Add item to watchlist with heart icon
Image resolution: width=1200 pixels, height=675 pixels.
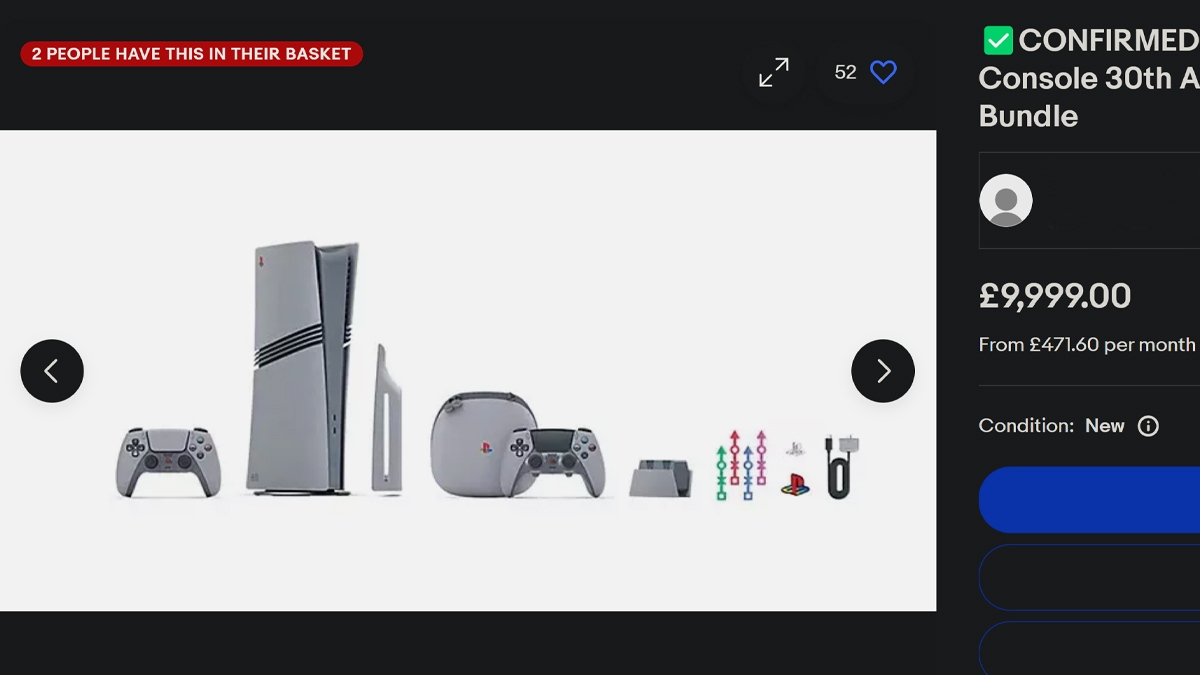point(883,72)
